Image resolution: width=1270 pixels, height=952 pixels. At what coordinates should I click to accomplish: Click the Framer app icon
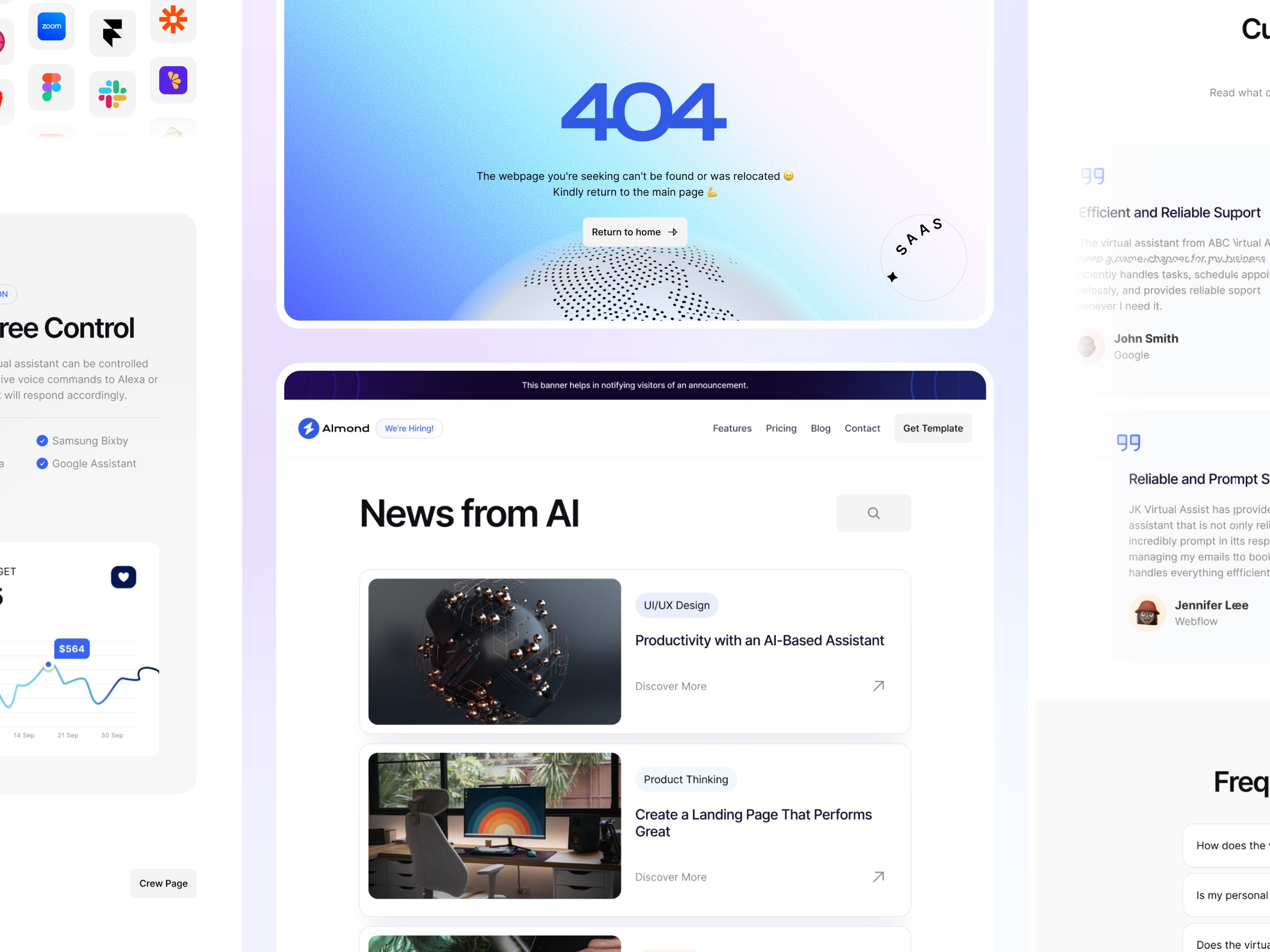click(x=112, y=28)
